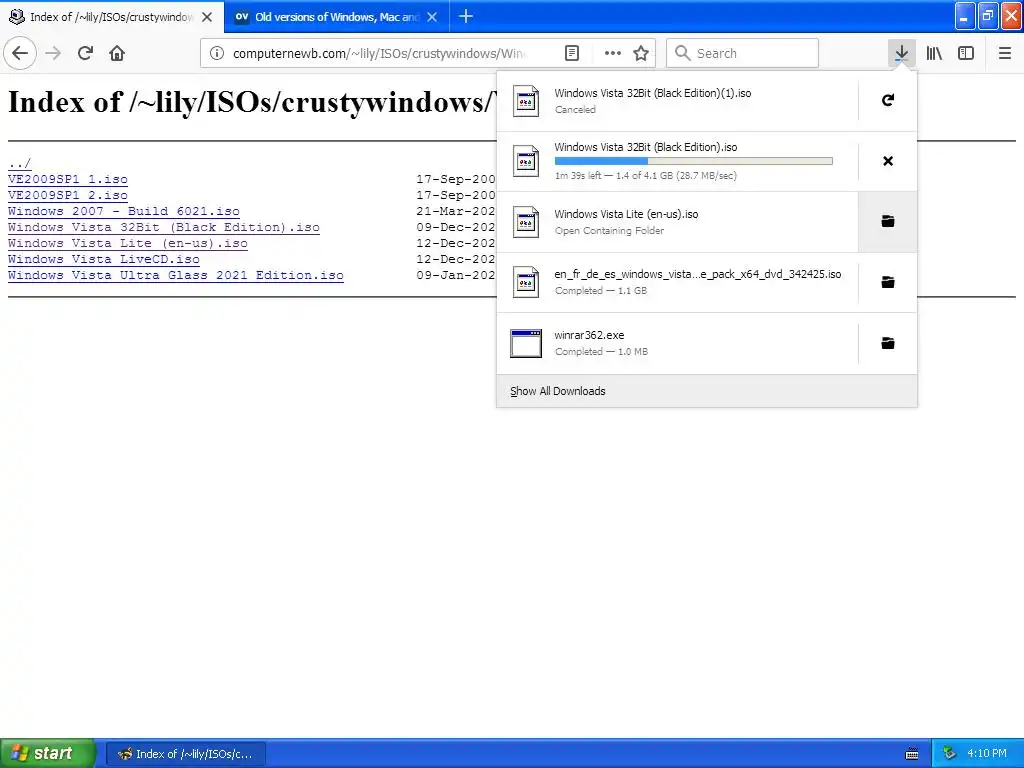Go back to the previous page
Image resolution: width=1024 pixels, height=768 pixels.
point(20,53)
